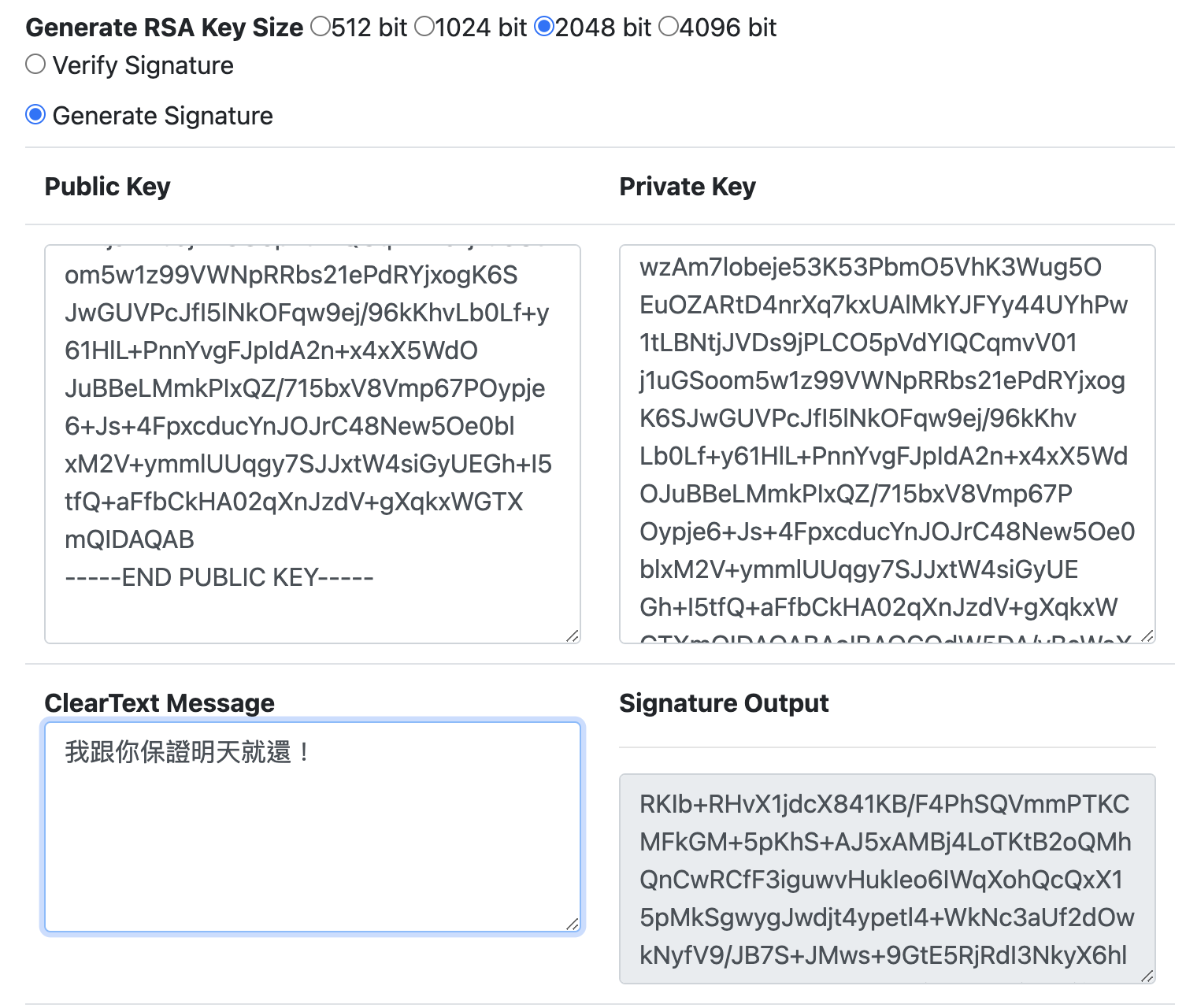Click the 2048 bit label text
1186x1008 pixels.
[603, 28]
